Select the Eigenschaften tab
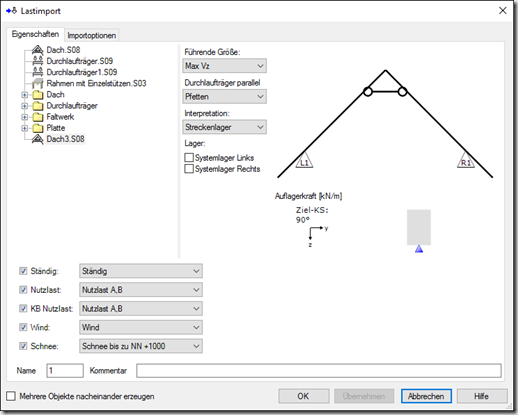518x415 pixels. tap(35, 34)
